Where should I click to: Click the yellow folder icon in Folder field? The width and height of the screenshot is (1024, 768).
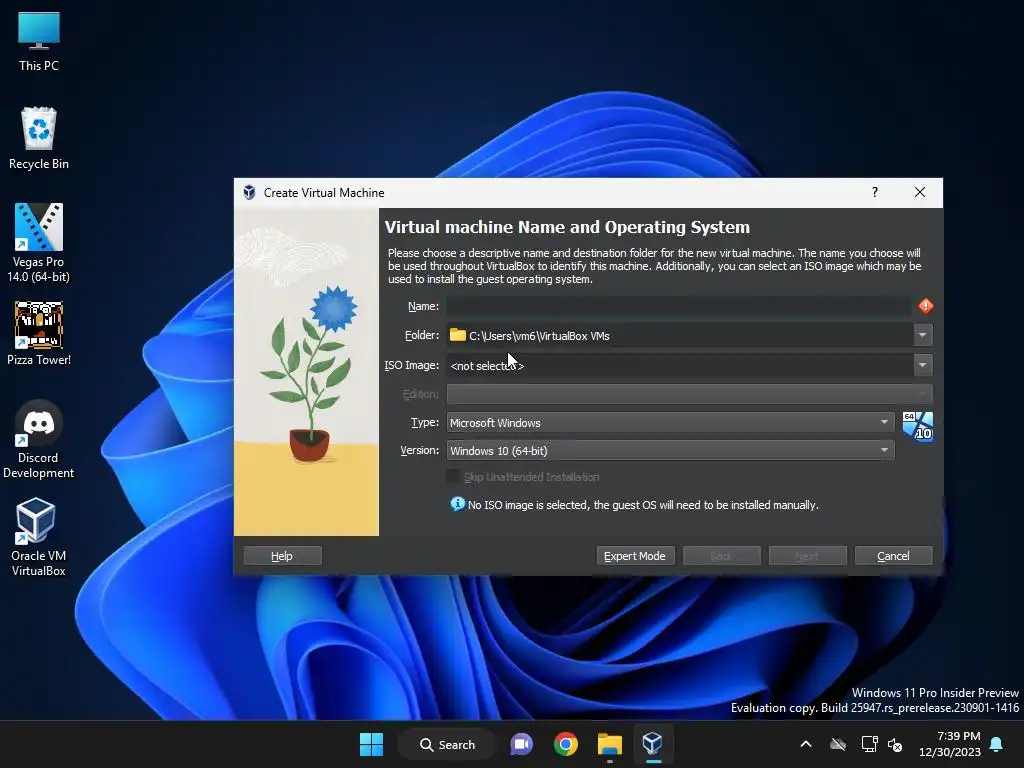coord(458,335)
